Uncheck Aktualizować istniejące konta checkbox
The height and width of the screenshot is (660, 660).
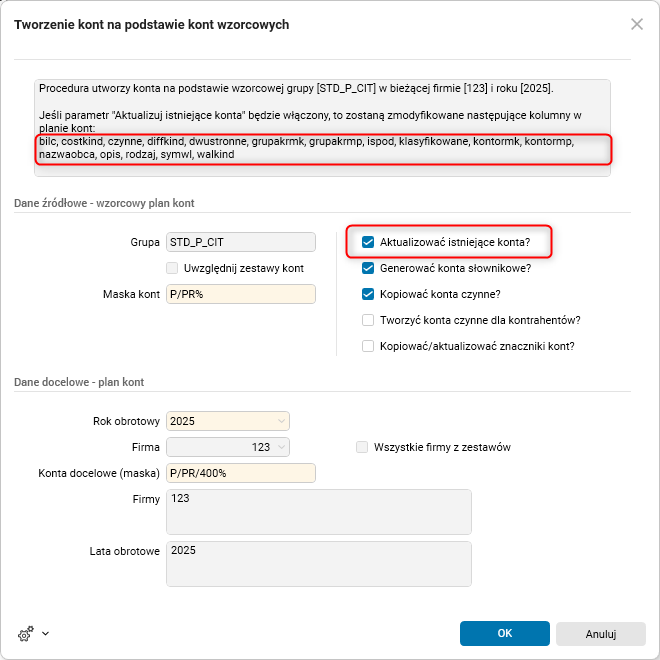pyautogui.click(x=368, y=242)
